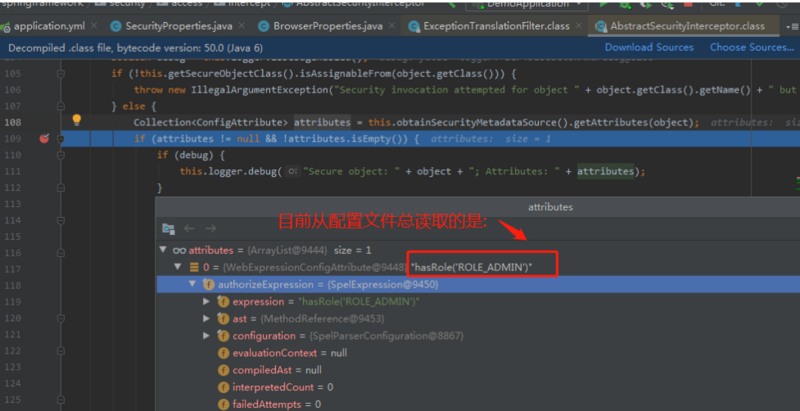
Task: Click the inline hint 'attributes: size = 1'
Action: pyautogui.click(x=491, y=139)
